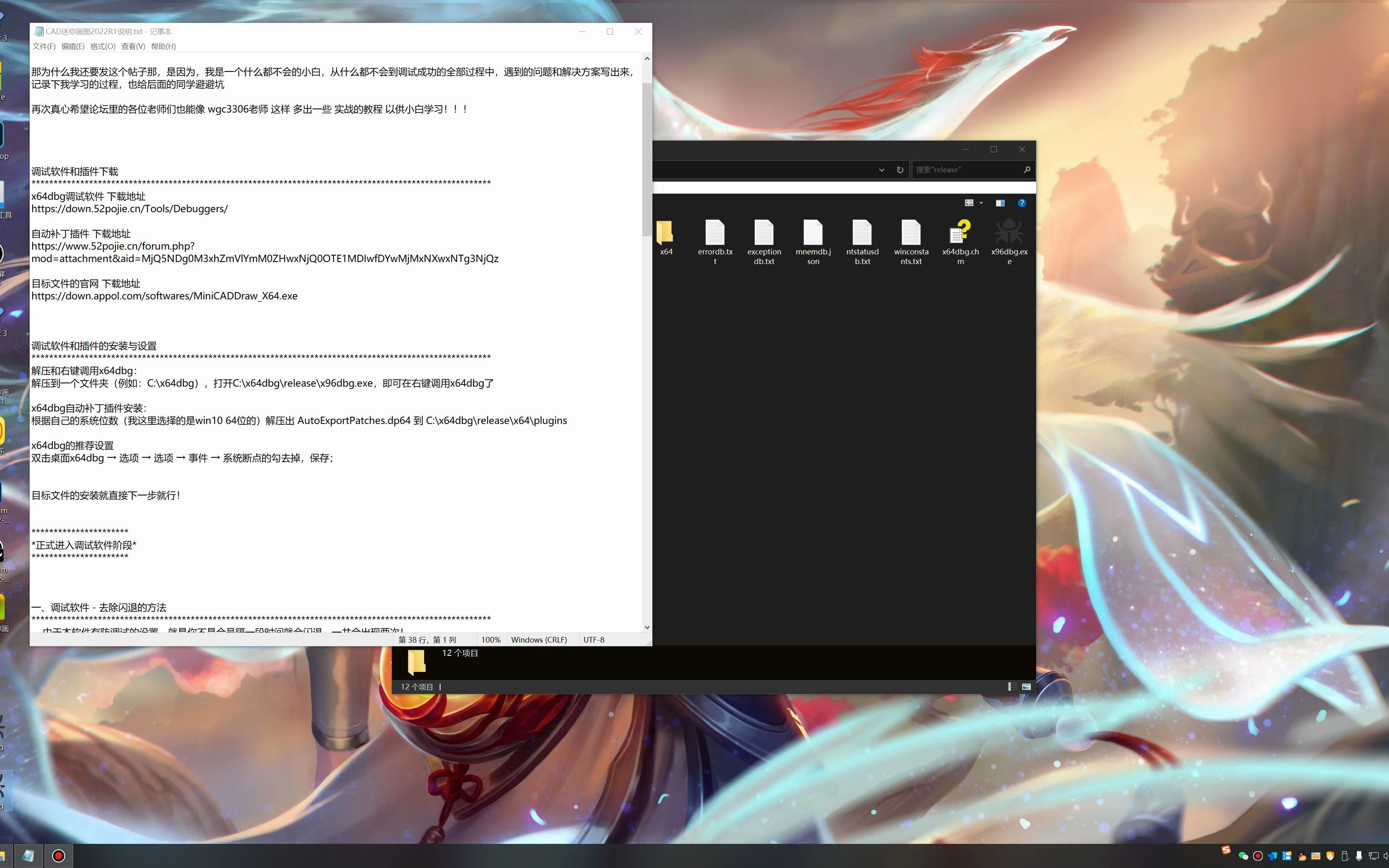Click the safely remove USB tray icon
1389x868 pixels.
1344,856
